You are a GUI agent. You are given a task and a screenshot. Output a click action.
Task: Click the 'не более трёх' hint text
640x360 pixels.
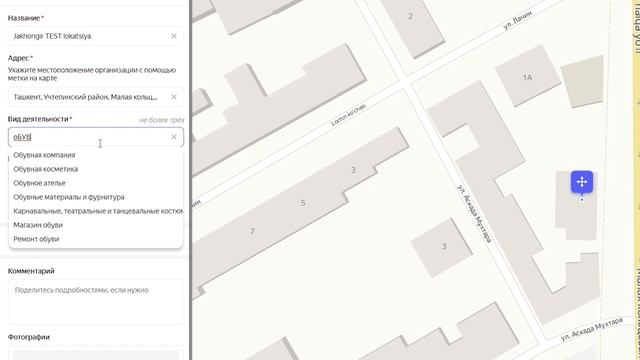(x=162, y=120)
